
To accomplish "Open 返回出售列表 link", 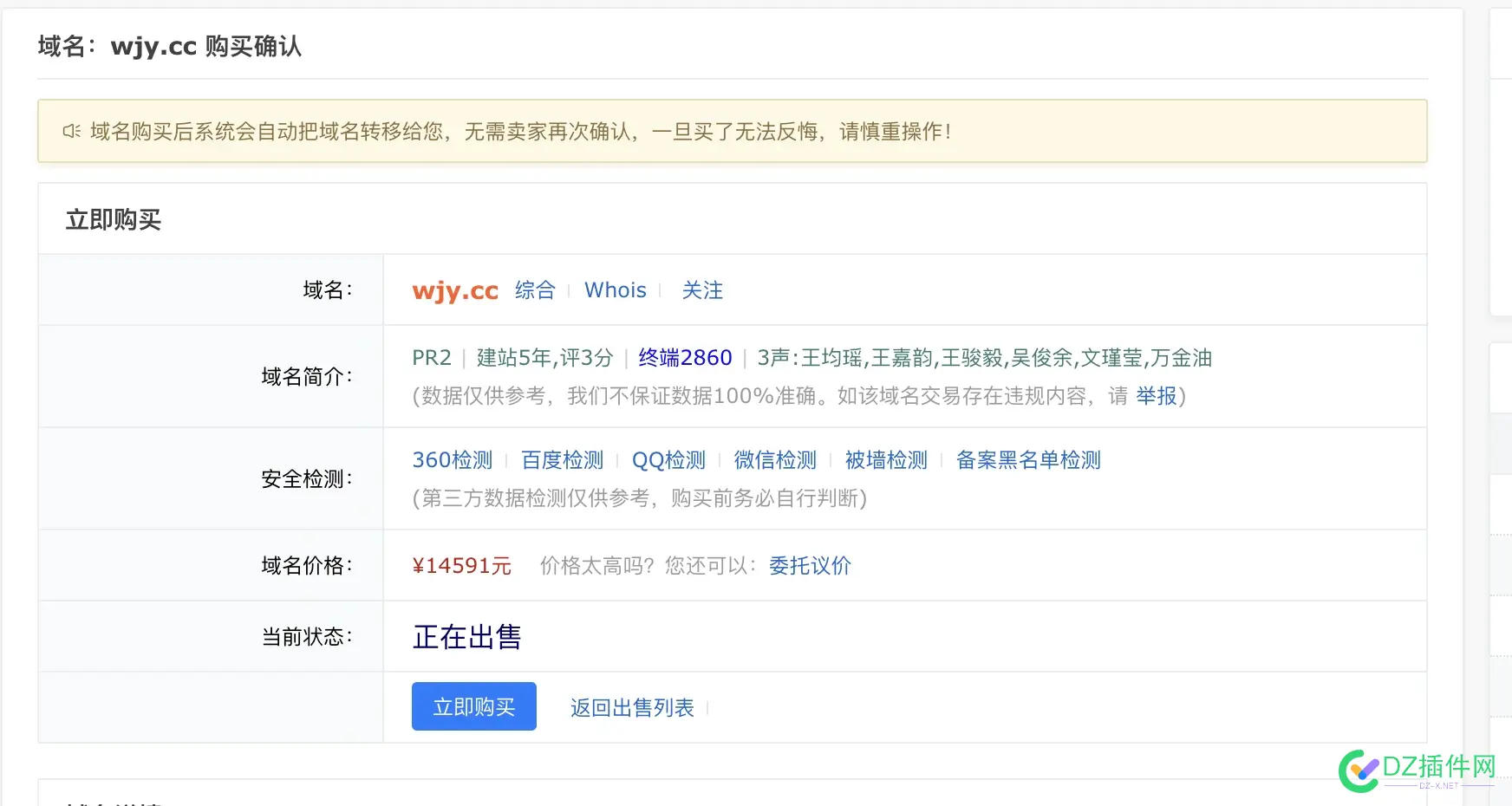I will click(632, 708).
